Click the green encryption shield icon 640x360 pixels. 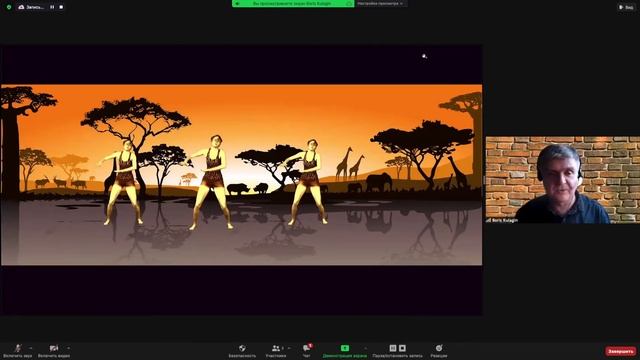point(9,7)
